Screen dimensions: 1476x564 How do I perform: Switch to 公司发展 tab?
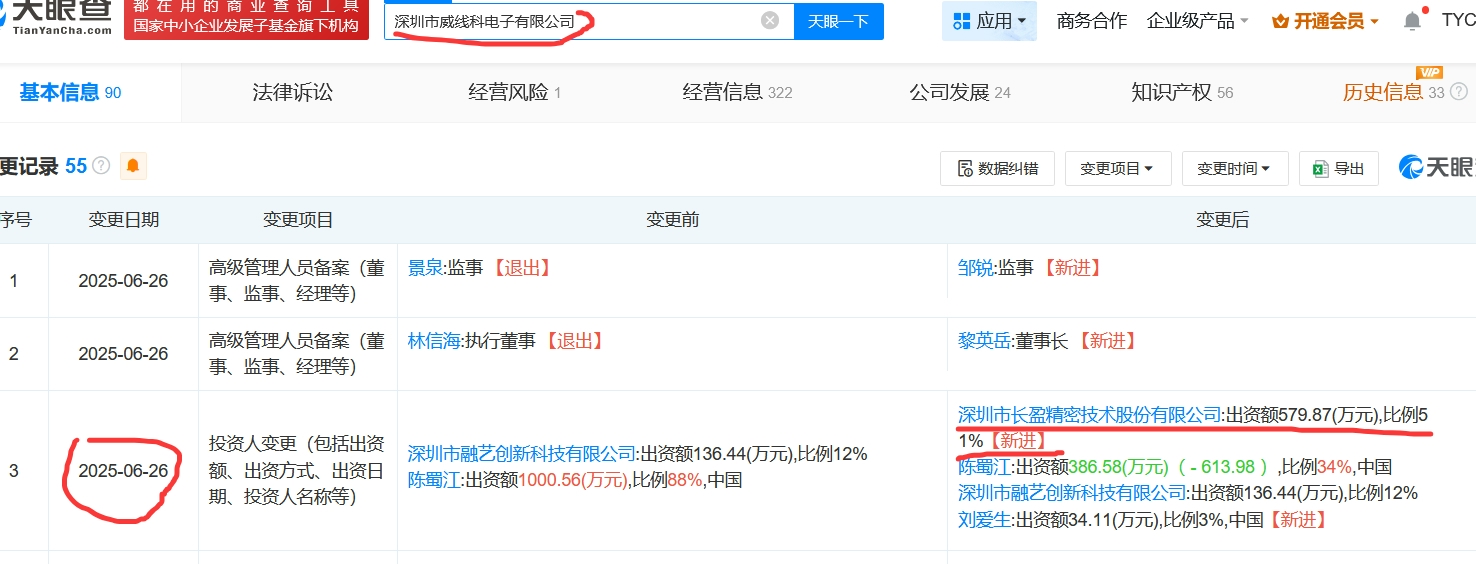point(960,93)
